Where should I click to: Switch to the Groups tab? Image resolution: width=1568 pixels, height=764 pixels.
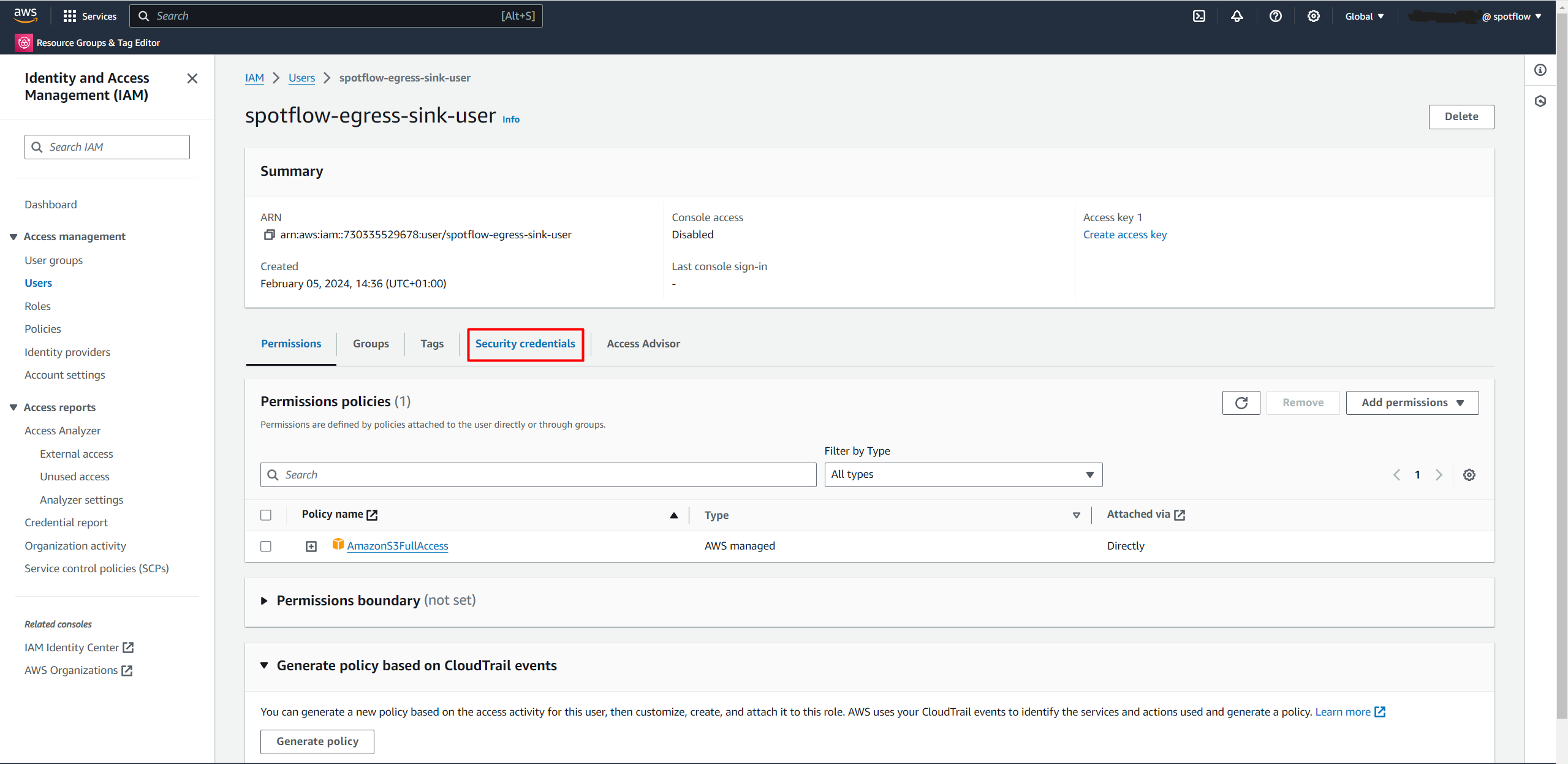point(371,344)
